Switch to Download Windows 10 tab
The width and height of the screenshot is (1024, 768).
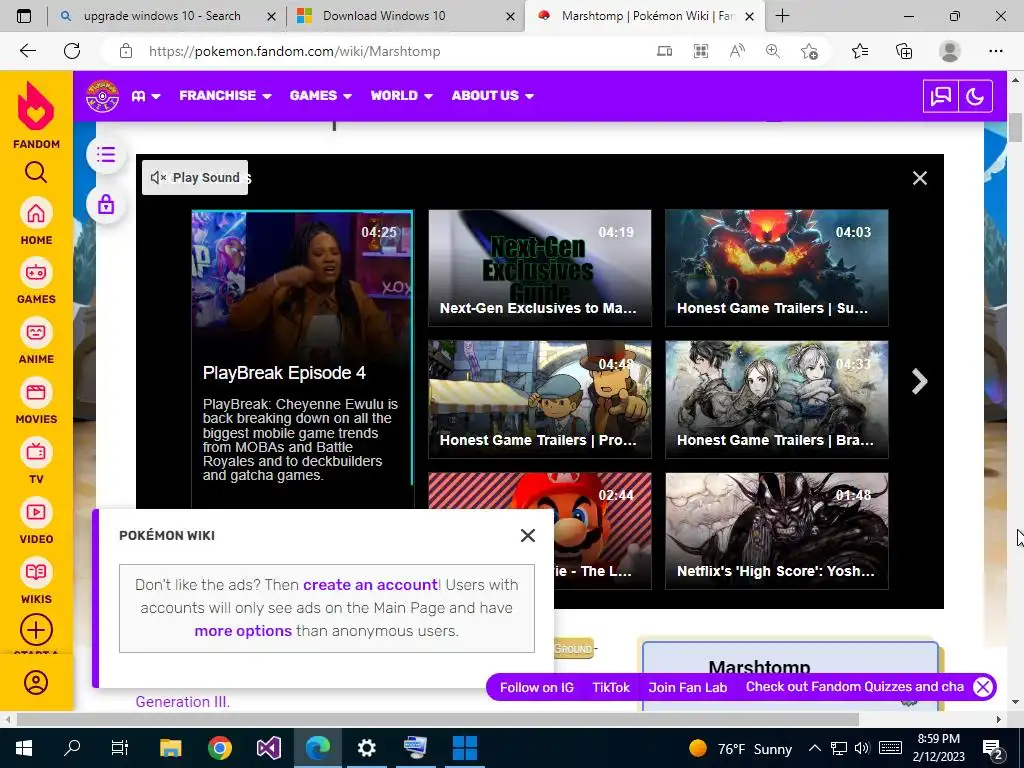tap(405, 16)
